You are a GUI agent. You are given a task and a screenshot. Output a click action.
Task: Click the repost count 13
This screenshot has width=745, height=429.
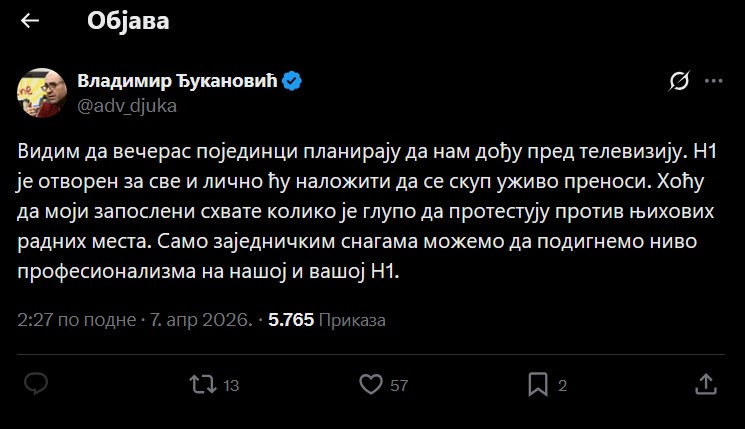231,385
